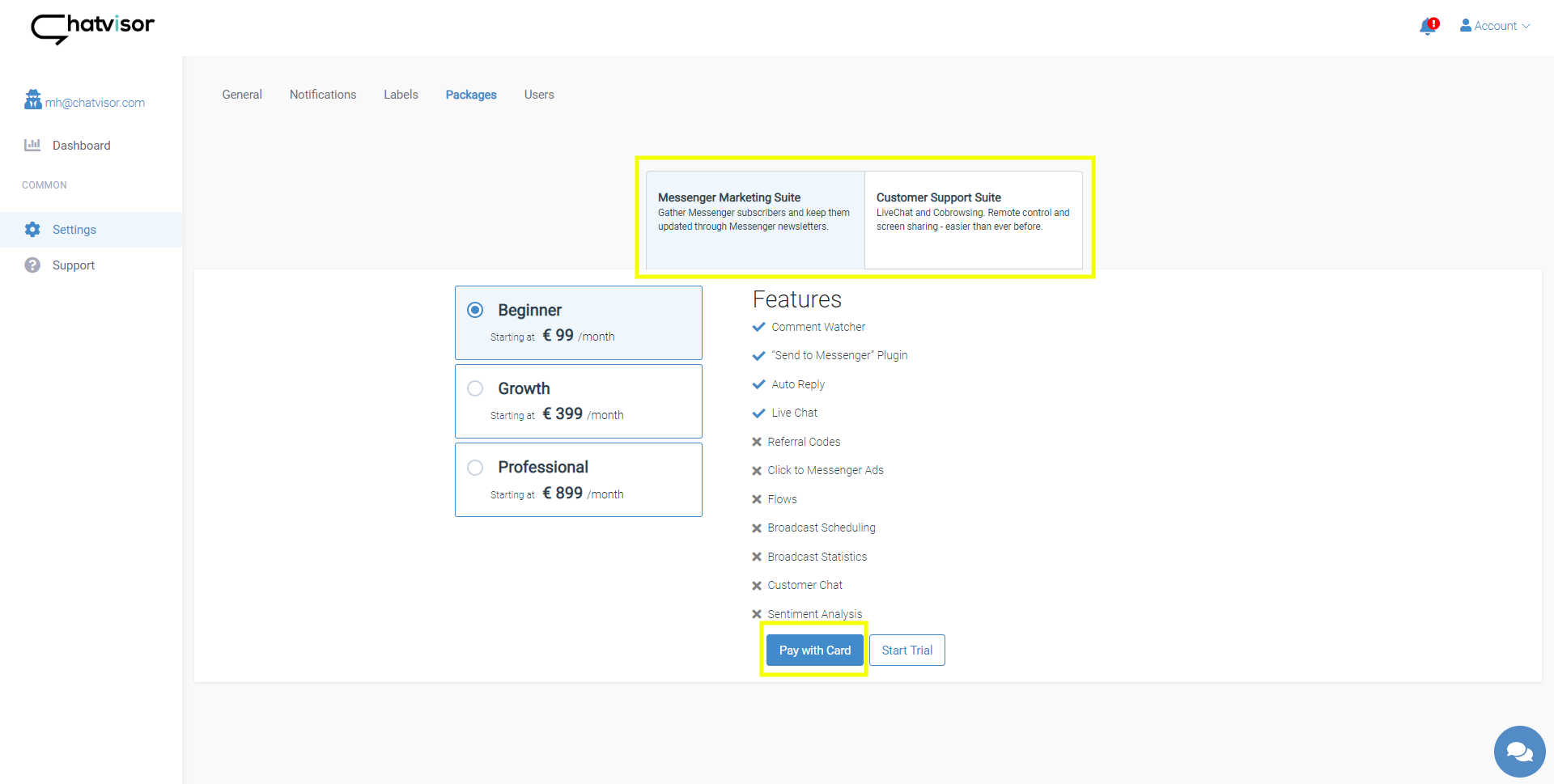The image size is (1554, 784).
Task: Click the X icon next to Broadcast Statistics
Action: (x=757, y=557)
